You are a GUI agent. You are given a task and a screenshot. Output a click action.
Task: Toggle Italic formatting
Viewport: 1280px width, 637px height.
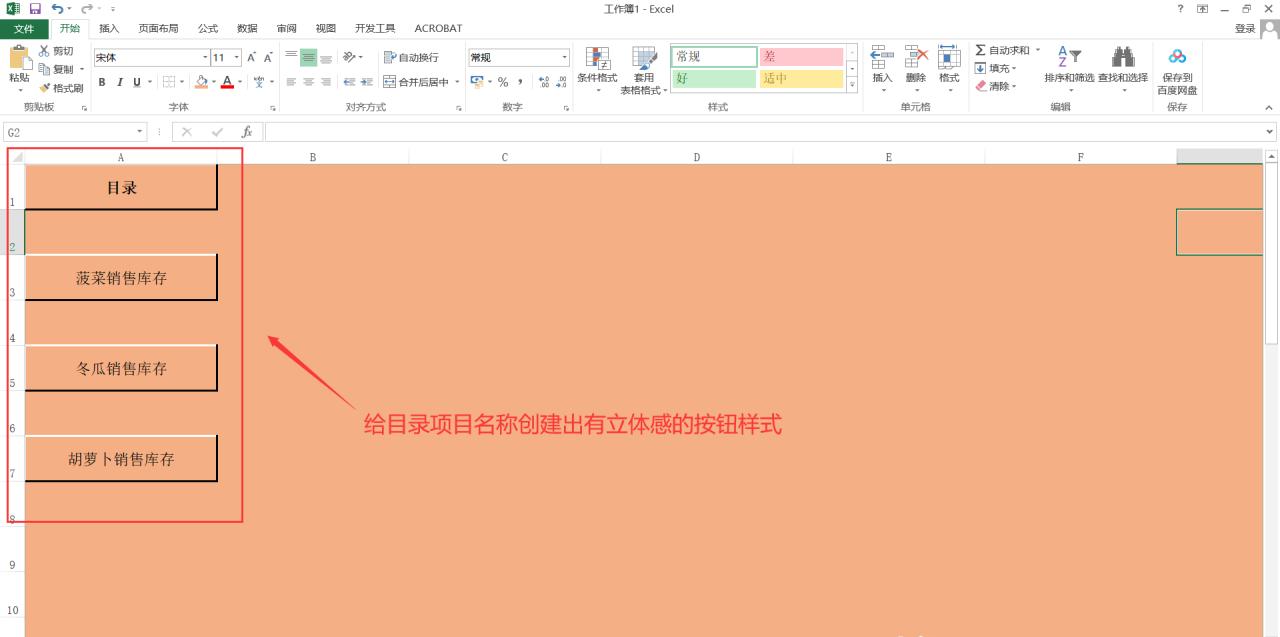point(119,82)
